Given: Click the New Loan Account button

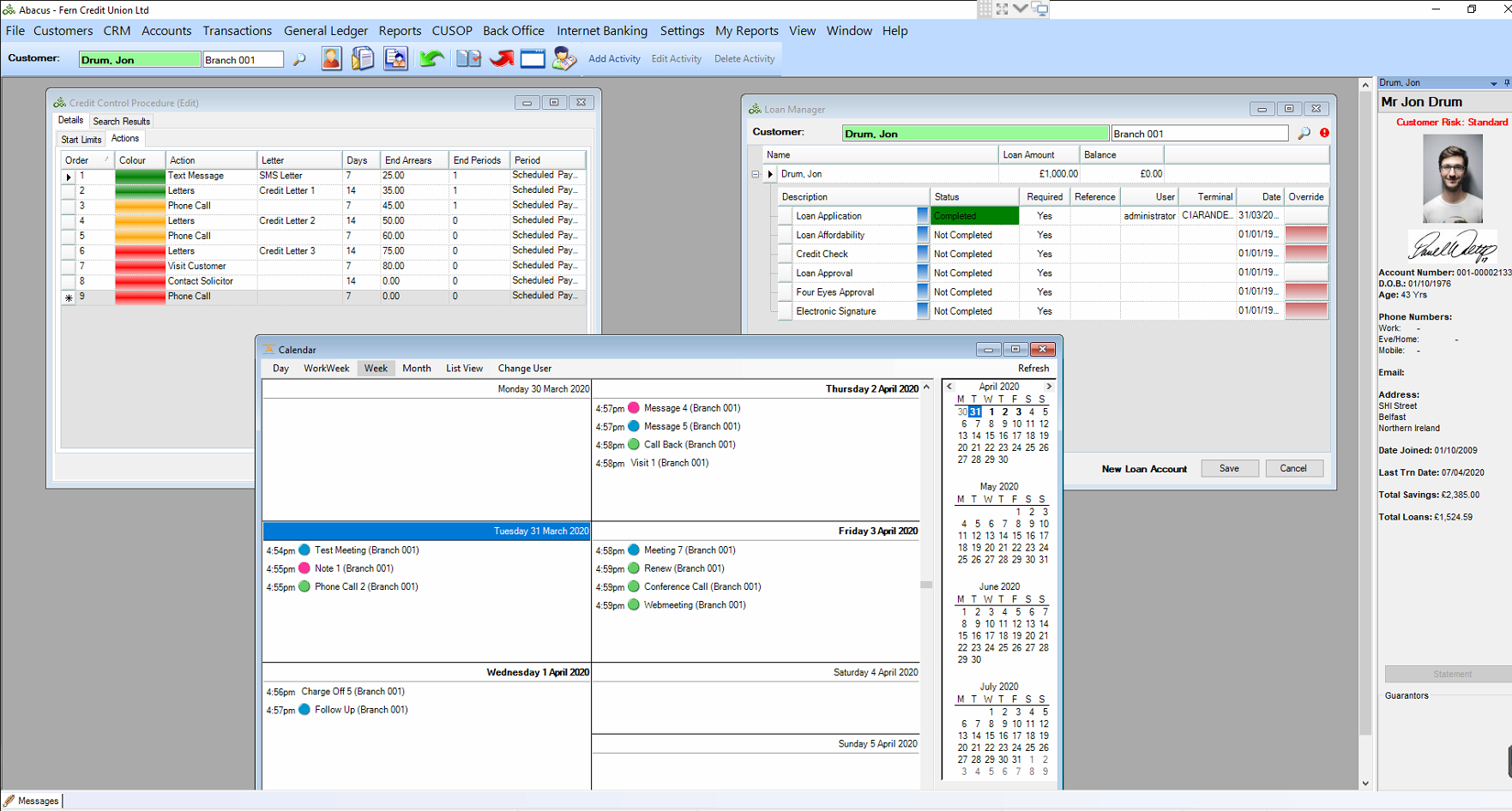Looking at the screenshot, I should [1144, 469].
